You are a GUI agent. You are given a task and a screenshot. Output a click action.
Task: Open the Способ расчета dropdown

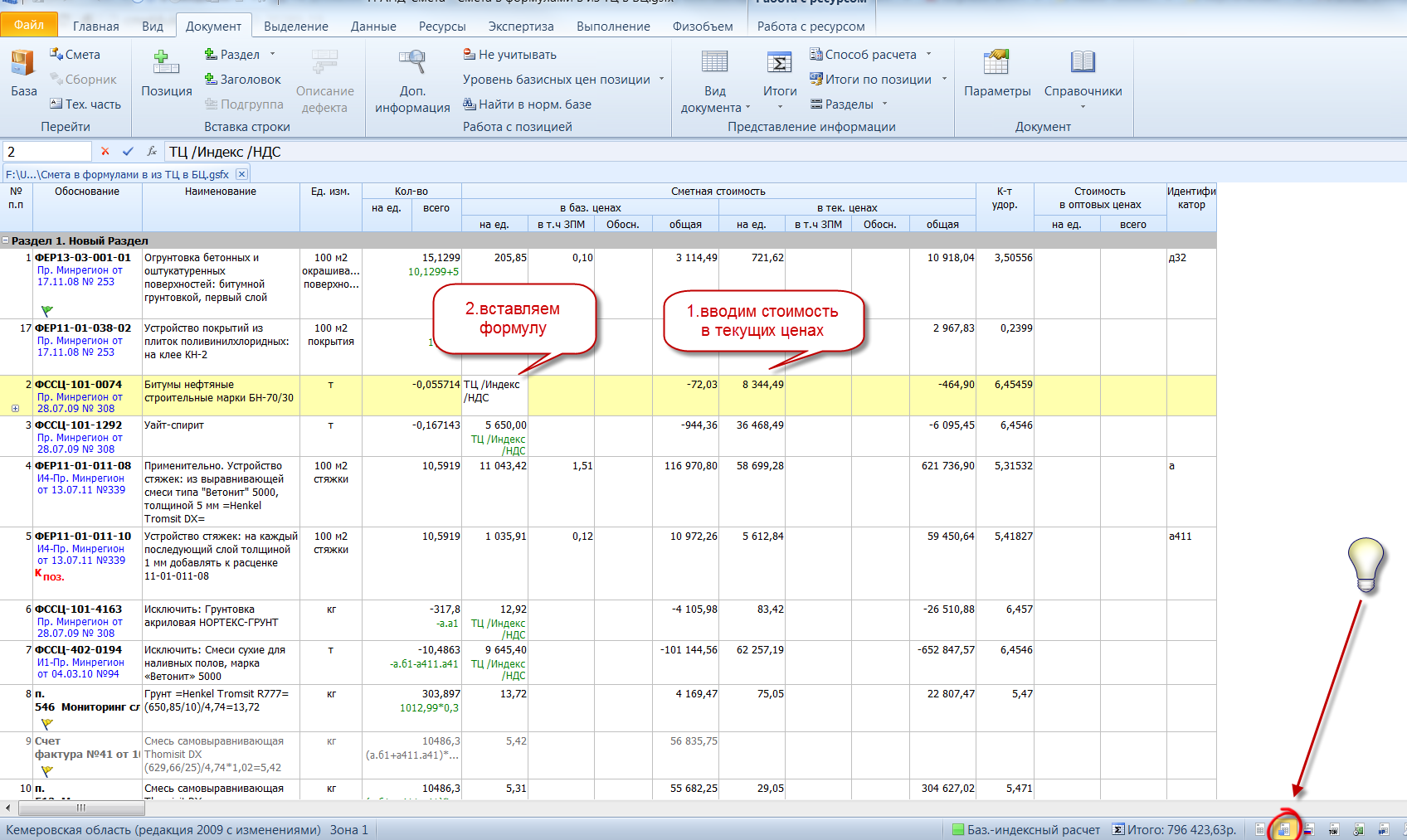point(928,55)
